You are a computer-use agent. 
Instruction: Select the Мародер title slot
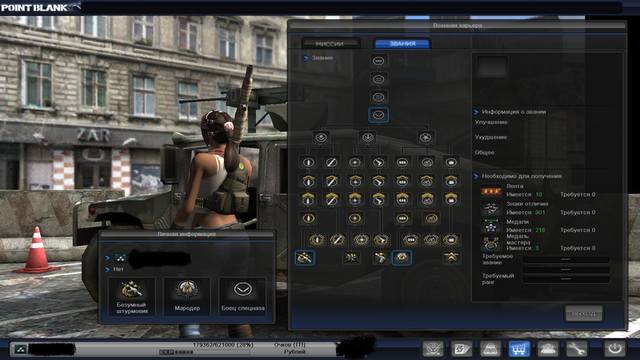click(187, 297)
